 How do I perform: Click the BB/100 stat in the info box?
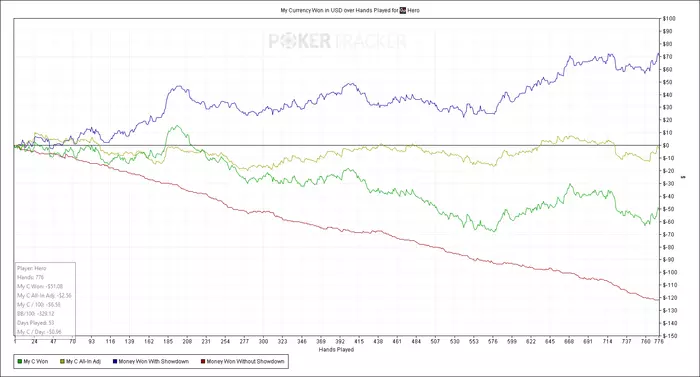(x=36, y=314)
